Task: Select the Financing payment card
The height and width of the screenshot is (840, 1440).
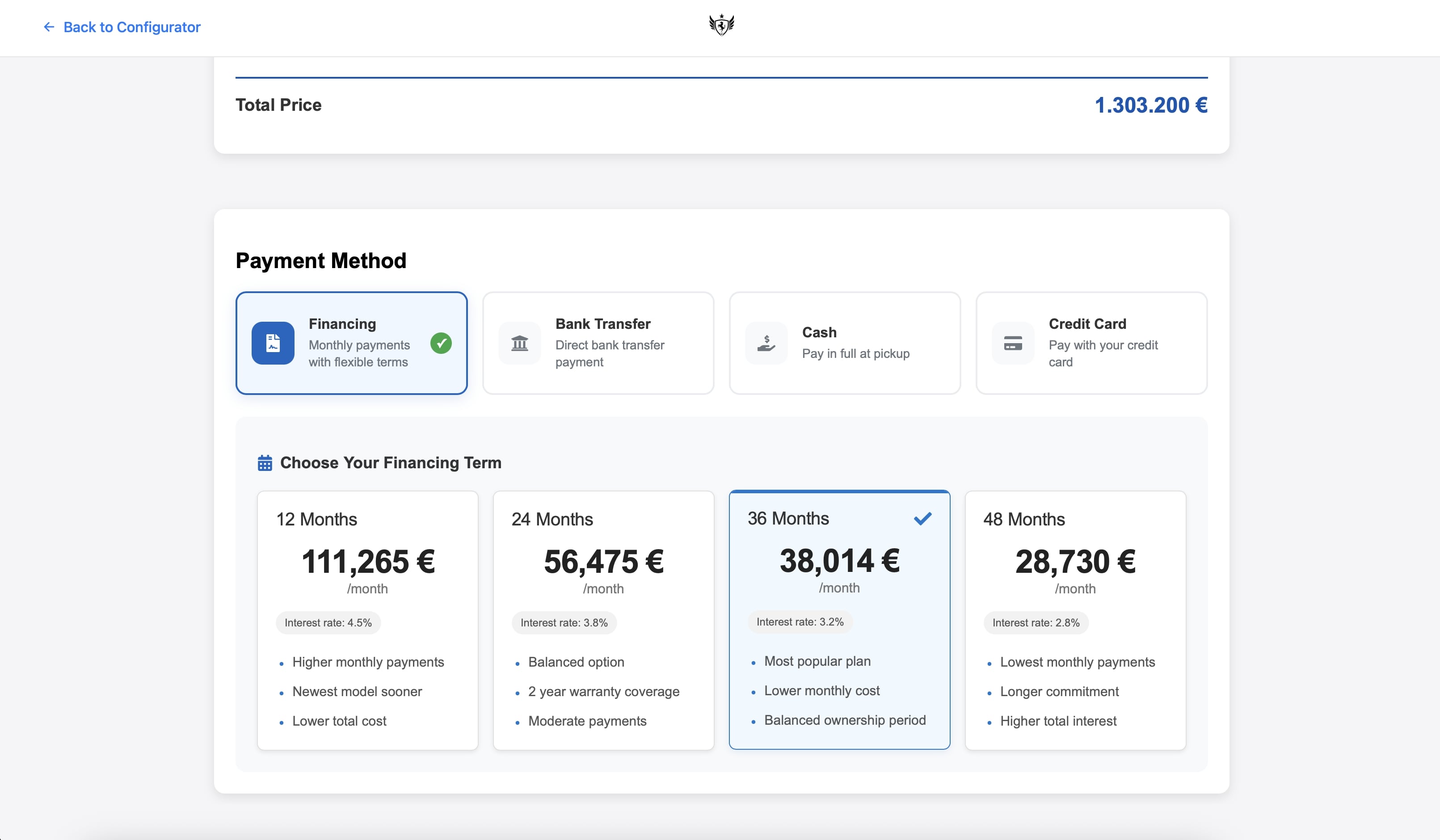Action: point(351,343)
